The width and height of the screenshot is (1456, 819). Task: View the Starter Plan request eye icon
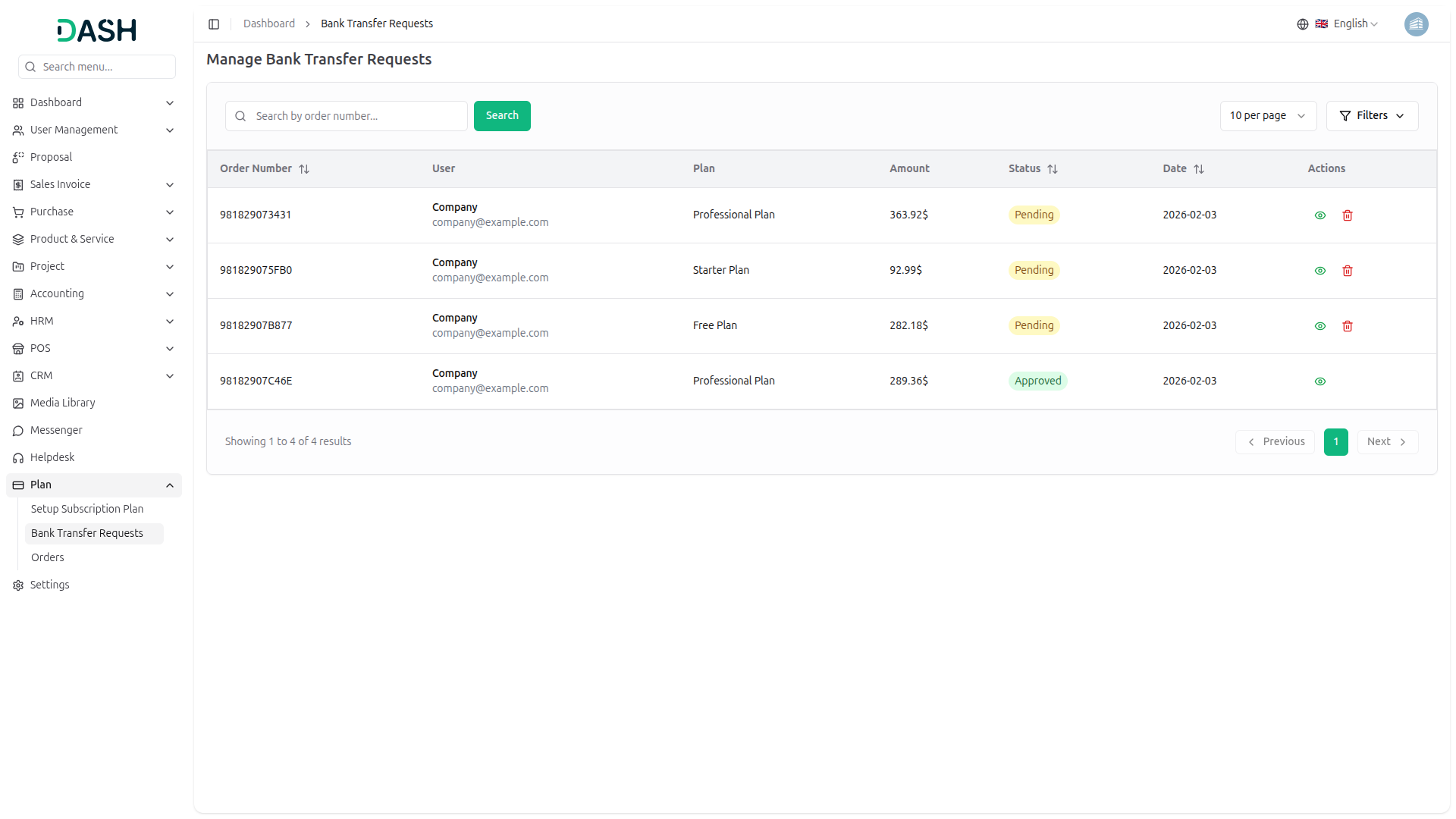tap(1320, 271)
